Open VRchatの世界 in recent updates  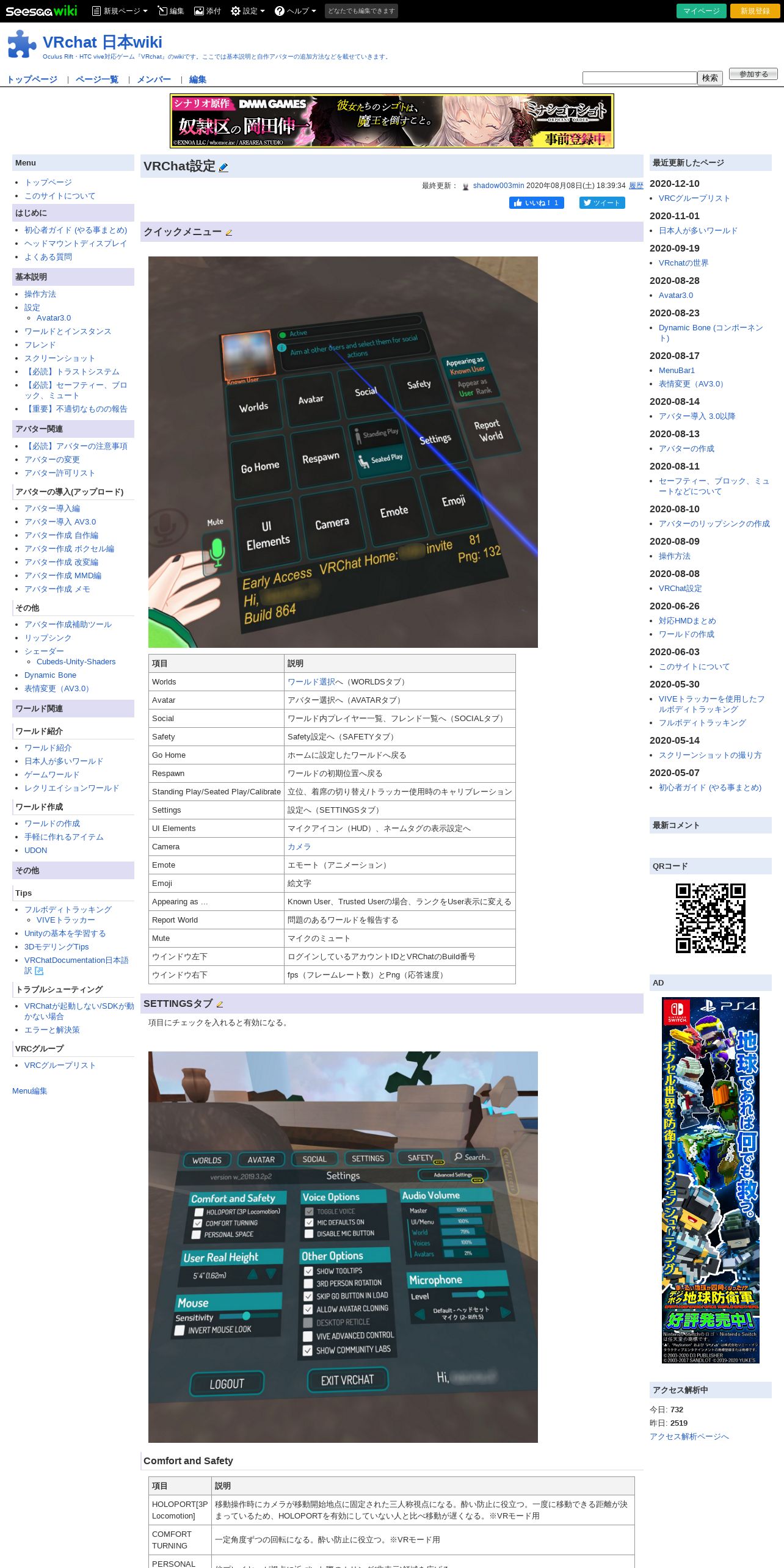tap(684, 263)
